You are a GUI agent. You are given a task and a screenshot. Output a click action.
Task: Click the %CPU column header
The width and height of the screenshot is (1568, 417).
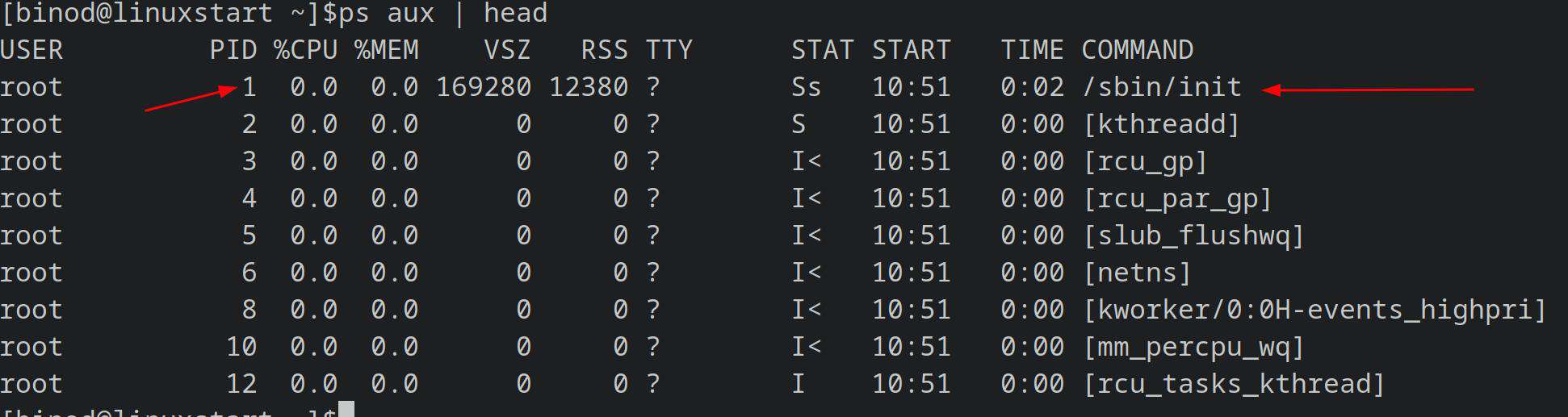coord(306,50)
